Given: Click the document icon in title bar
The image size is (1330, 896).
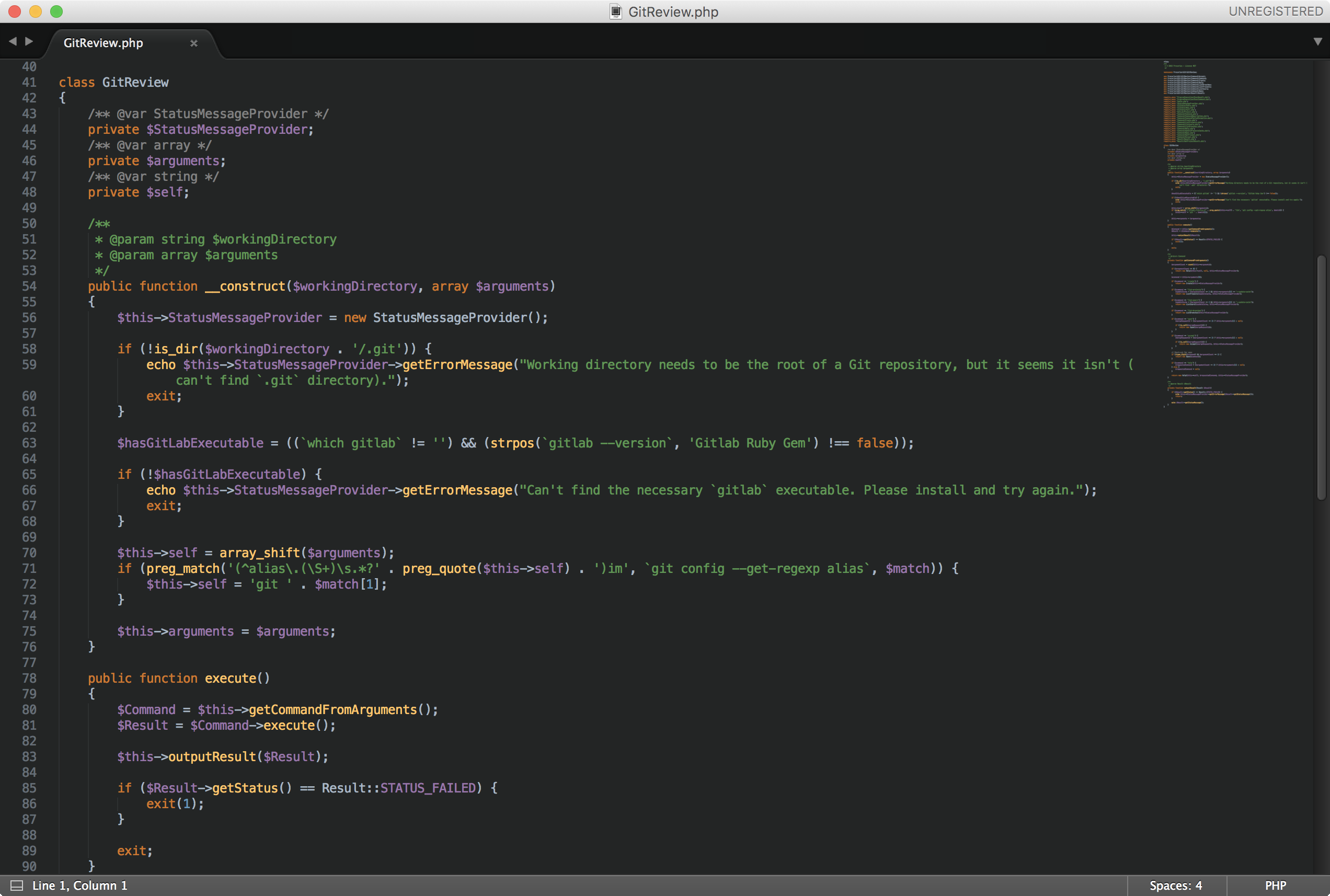Looking at the screenshot, I should pyautogui.click(x=615, y=12).
